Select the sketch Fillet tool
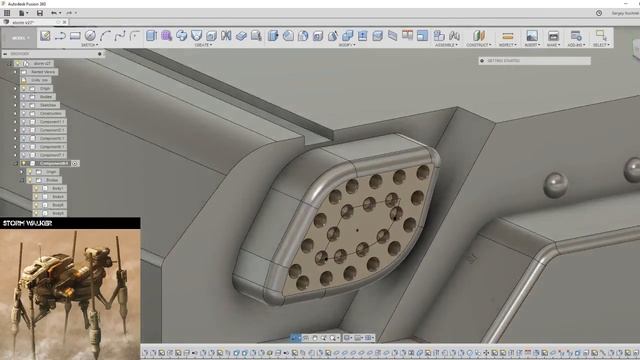This screenshot has width=640, height=360. coord(134,36)
